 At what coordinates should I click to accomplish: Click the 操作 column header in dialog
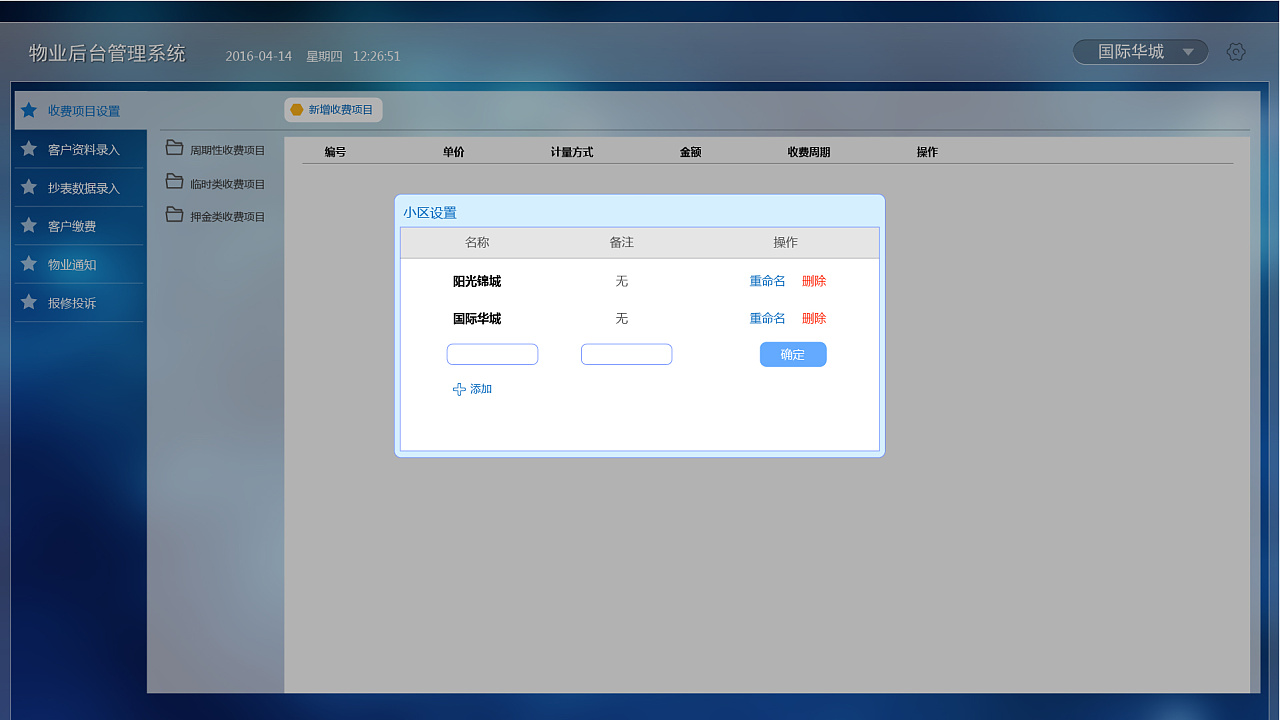pos(785,242)
